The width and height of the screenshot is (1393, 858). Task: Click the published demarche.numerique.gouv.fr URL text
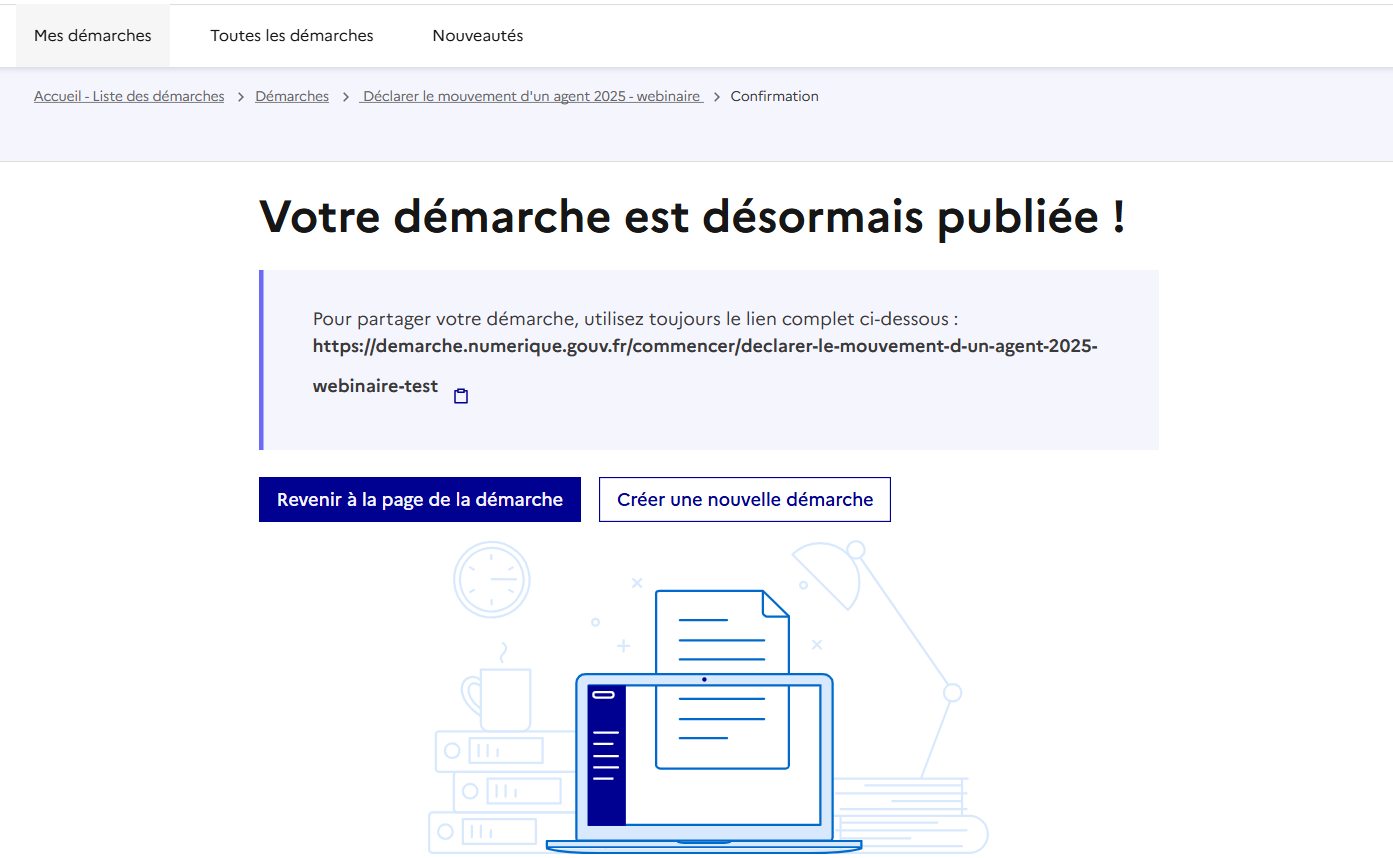pyautogui.click(x=705, y=347)
